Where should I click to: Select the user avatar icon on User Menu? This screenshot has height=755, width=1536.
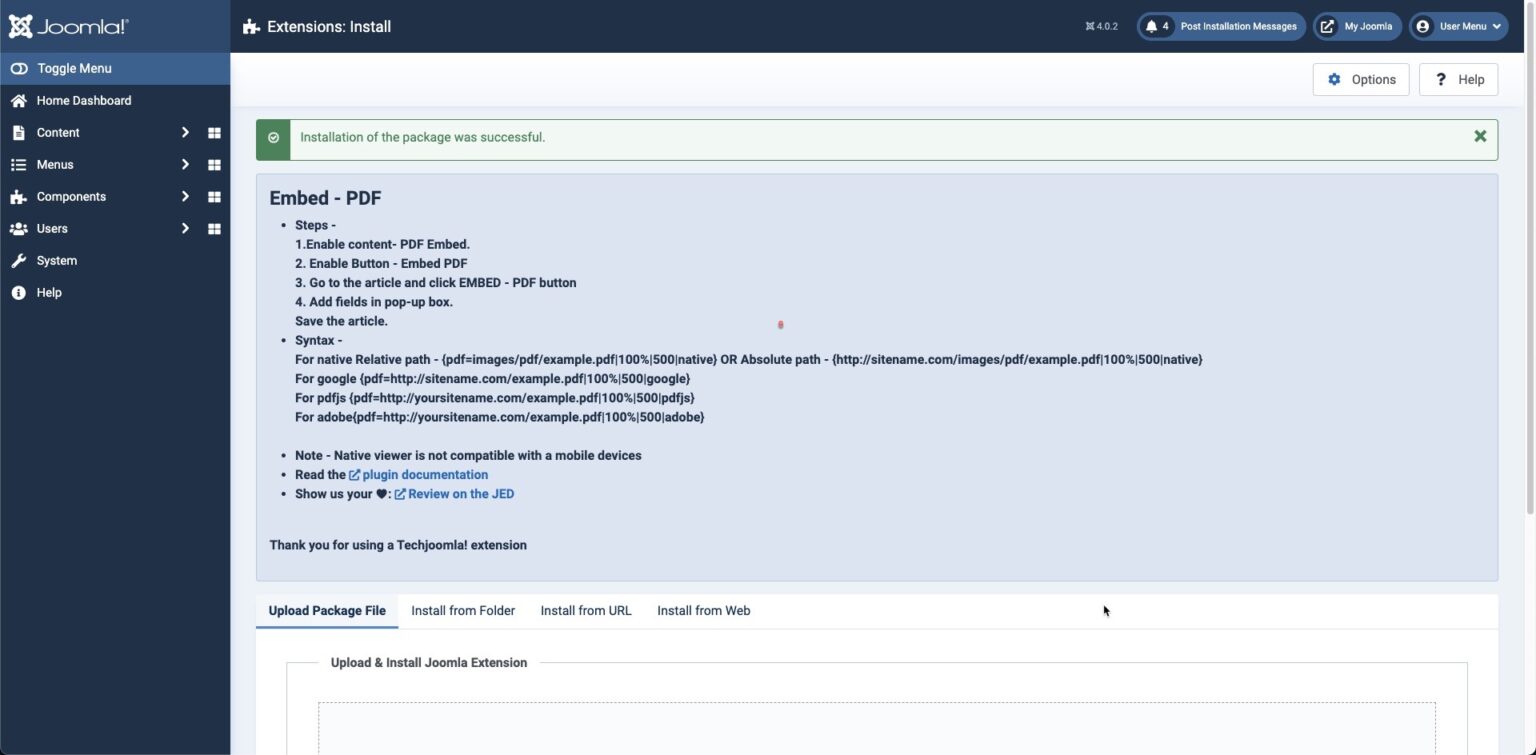coord(1423,26)
